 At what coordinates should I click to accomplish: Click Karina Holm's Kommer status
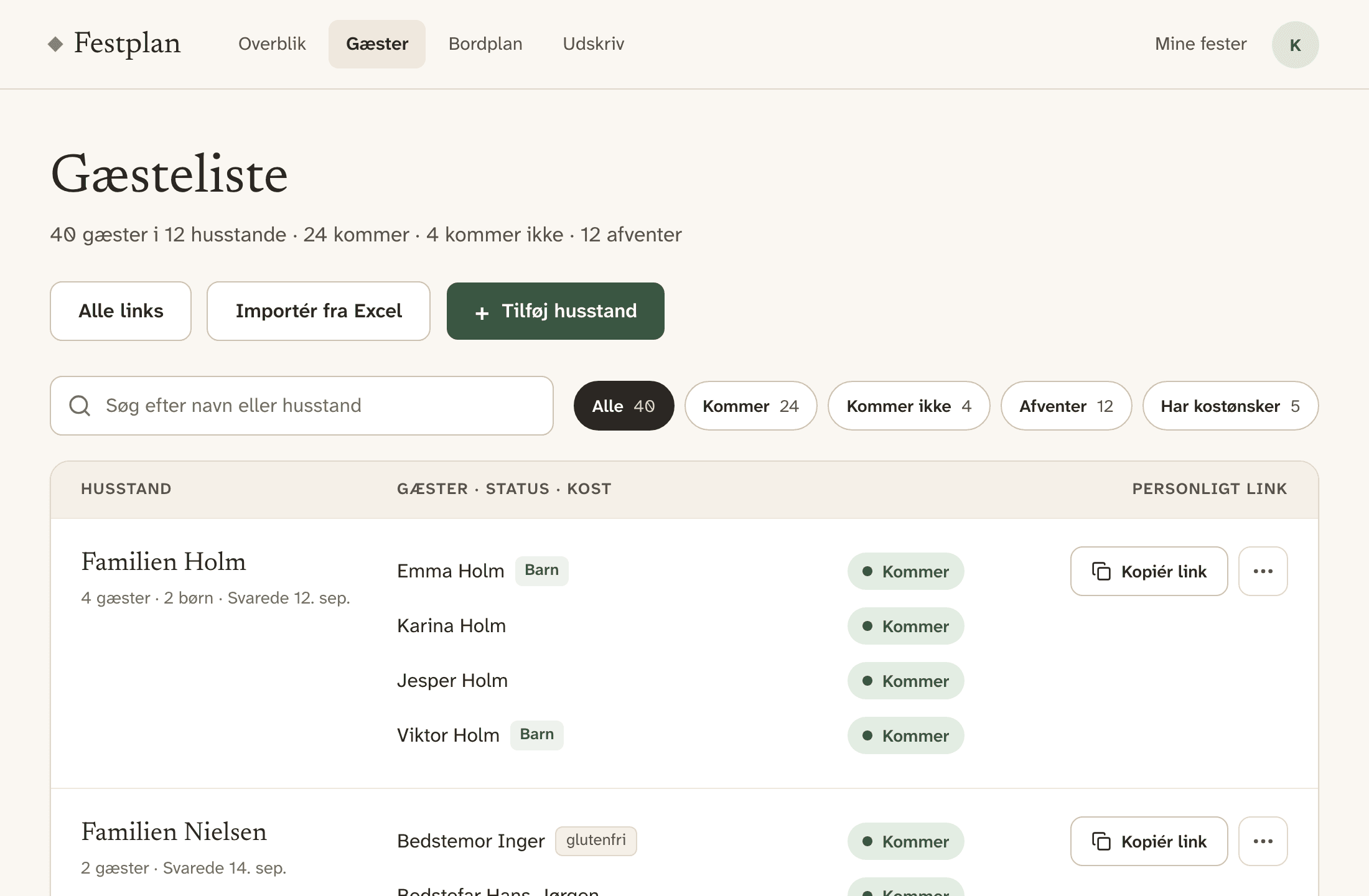click(x=905, y=626)
